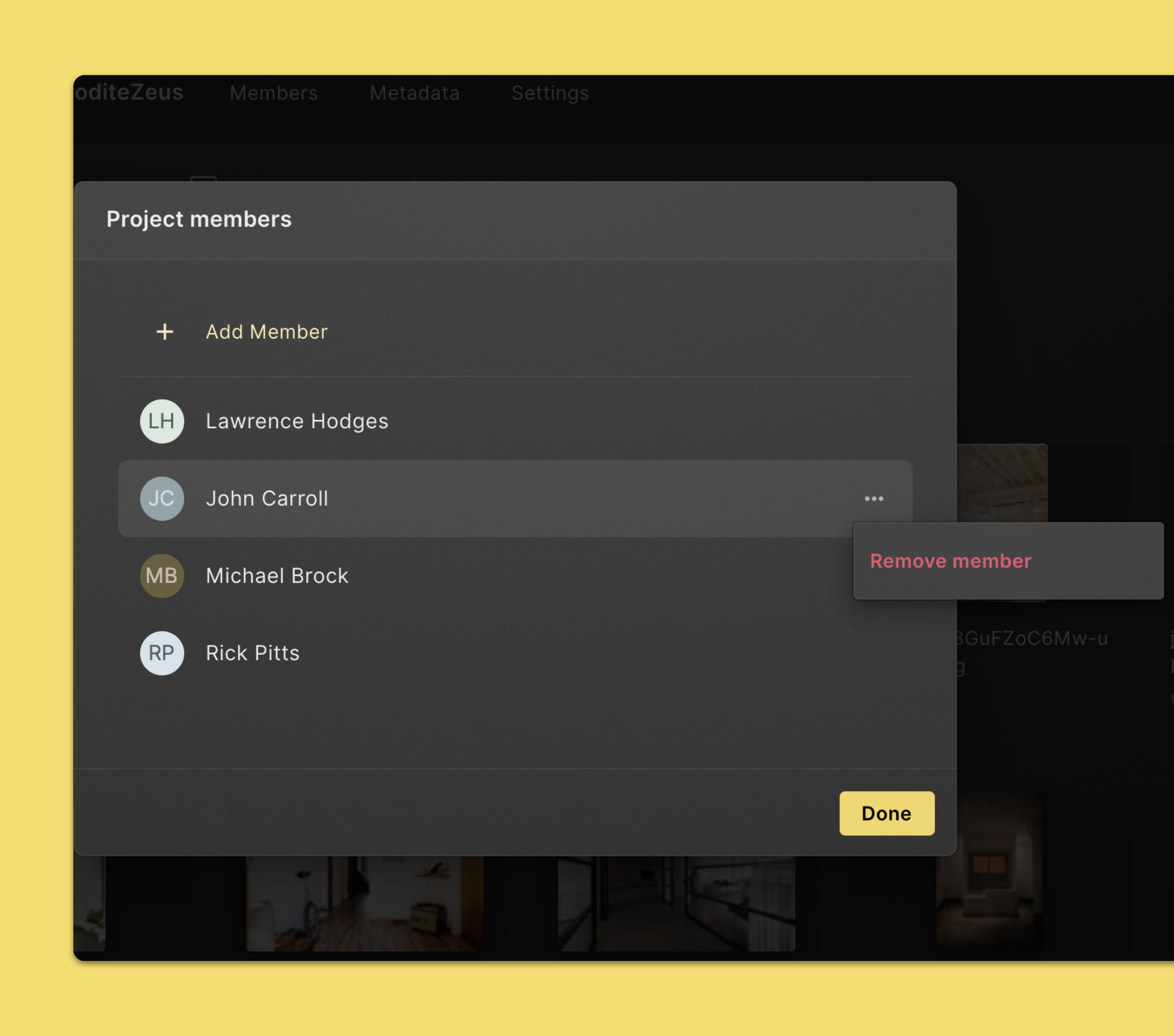Open the Settings tab
Viewport: 1174px width, 1036px height.
[550, 93]
